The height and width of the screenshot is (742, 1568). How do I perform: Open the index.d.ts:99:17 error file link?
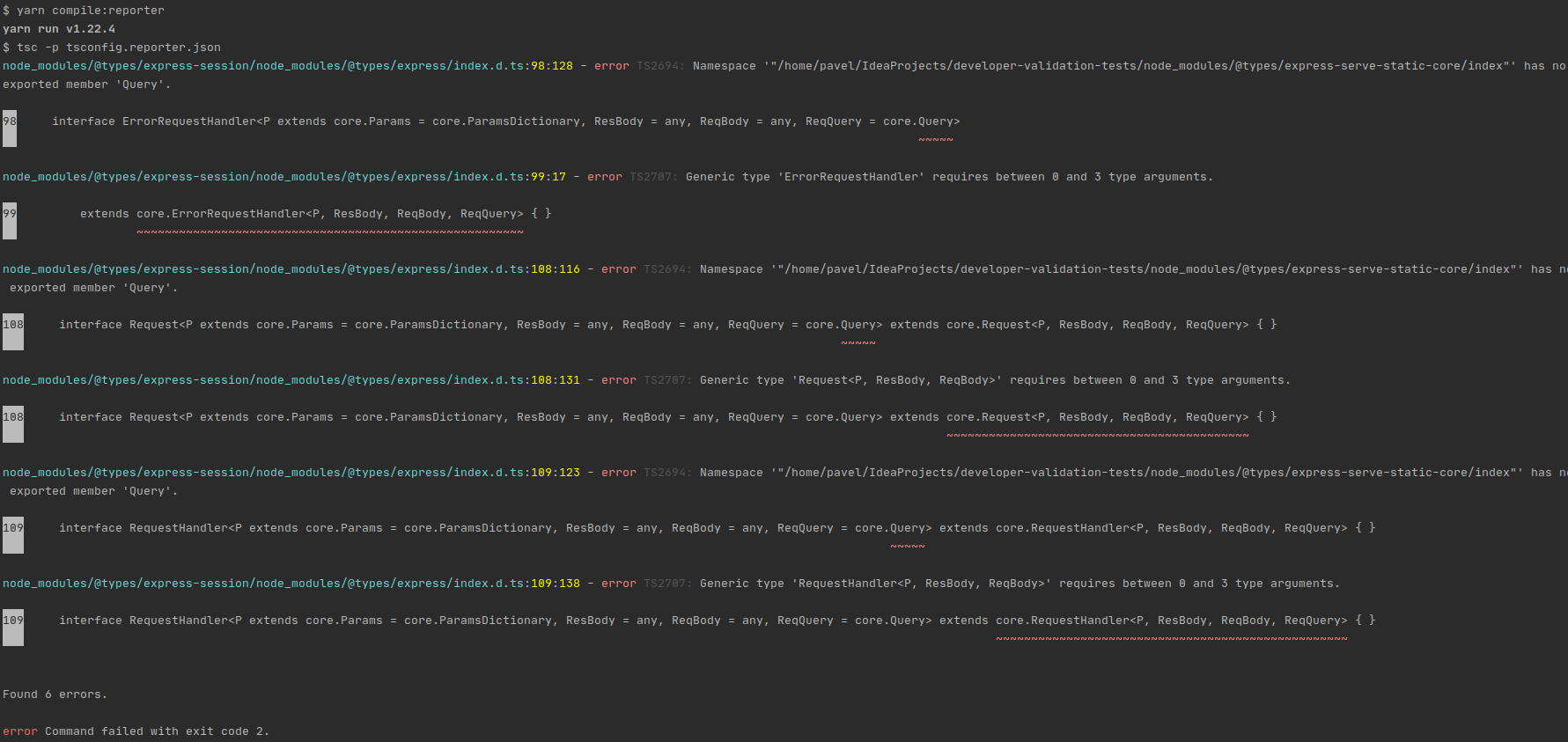point(284,177)
